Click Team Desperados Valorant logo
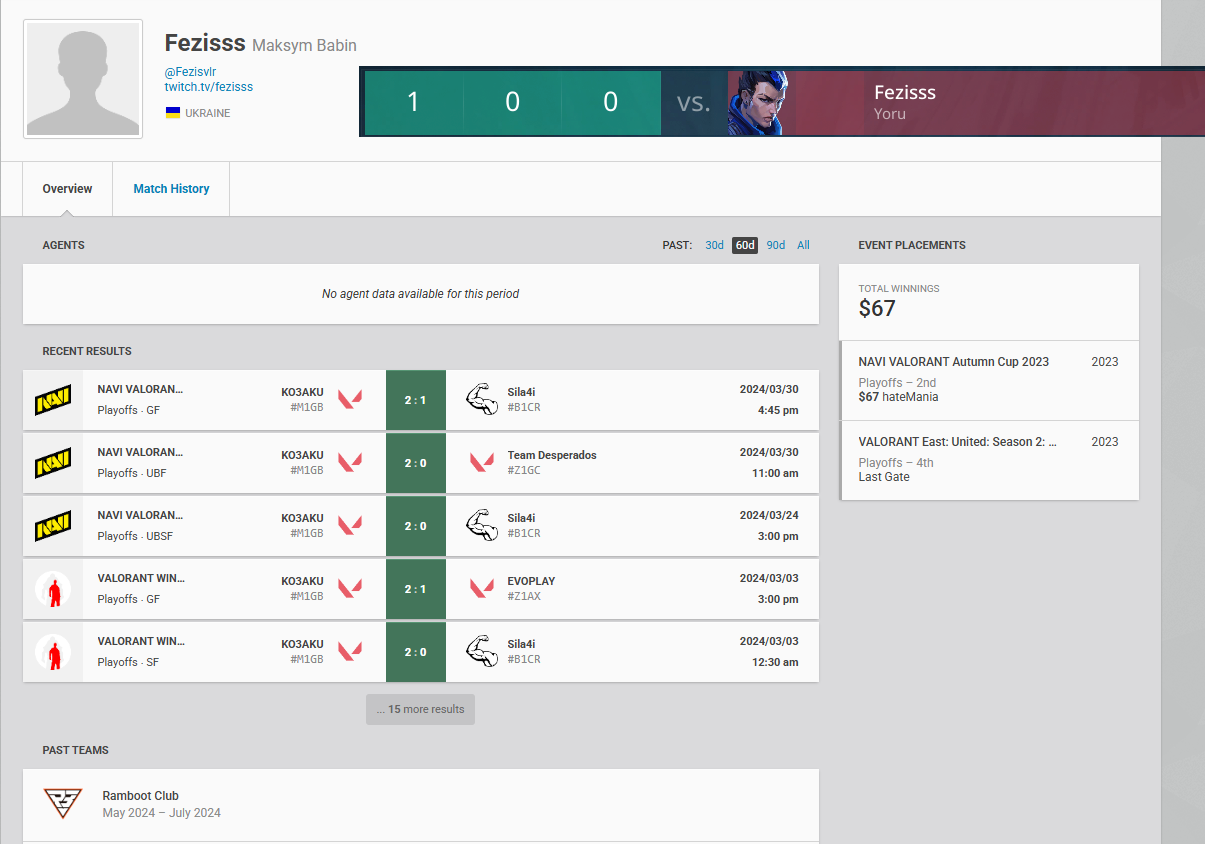Image resolution: width=1205 pixels, height=844 pixels. pyautogui.click(x=482, y=463)
